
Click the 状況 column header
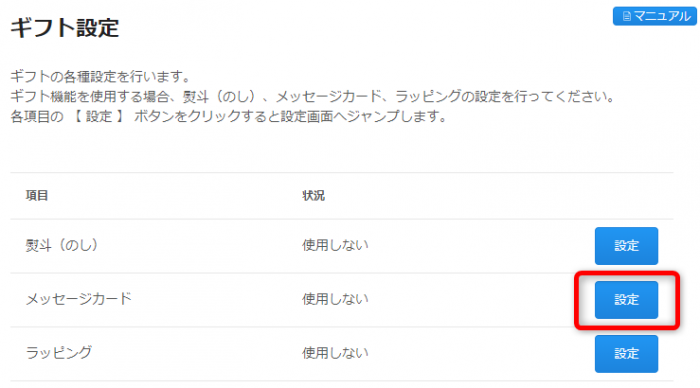(x=313, y=196)
